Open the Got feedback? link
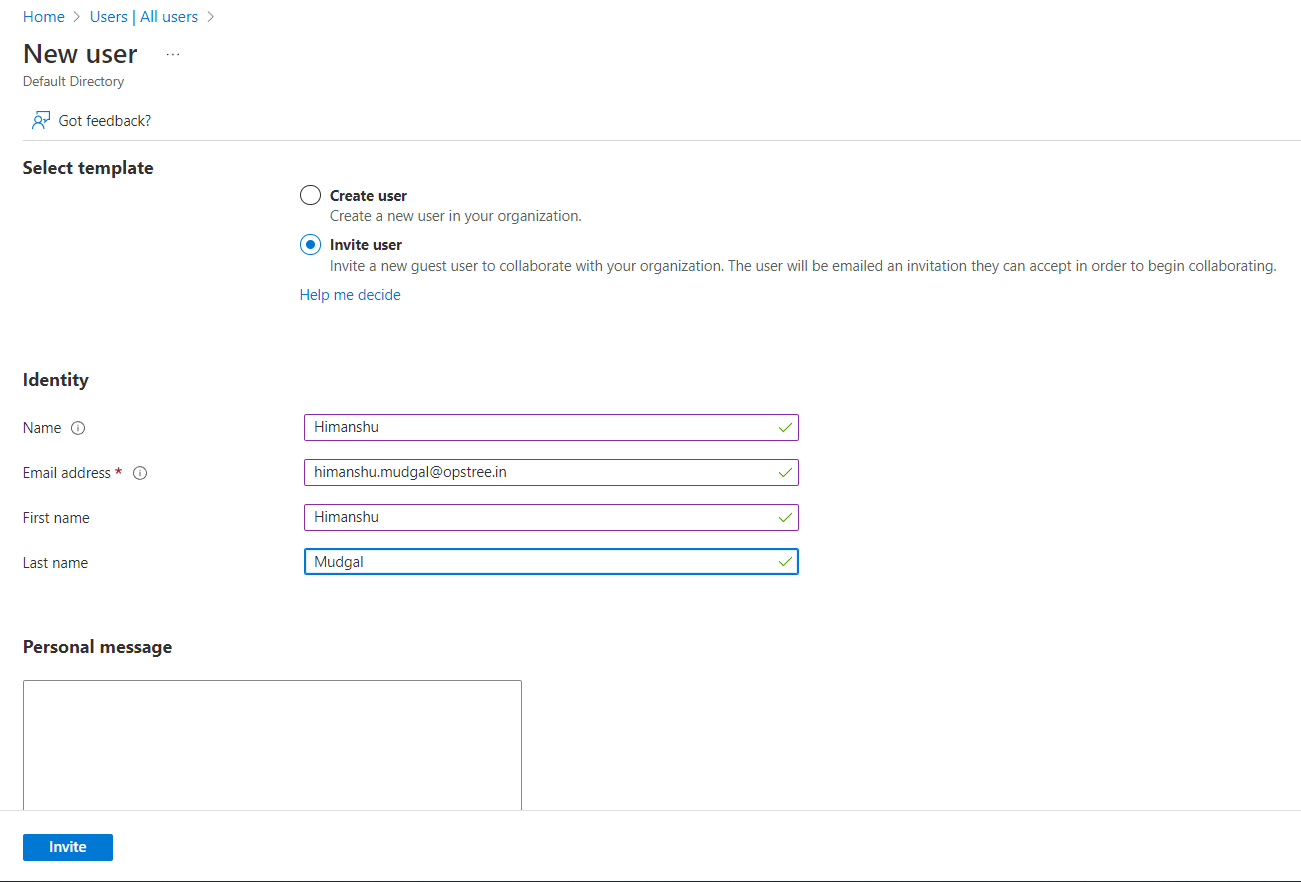 pyautogui.click(x=105, y=121)
